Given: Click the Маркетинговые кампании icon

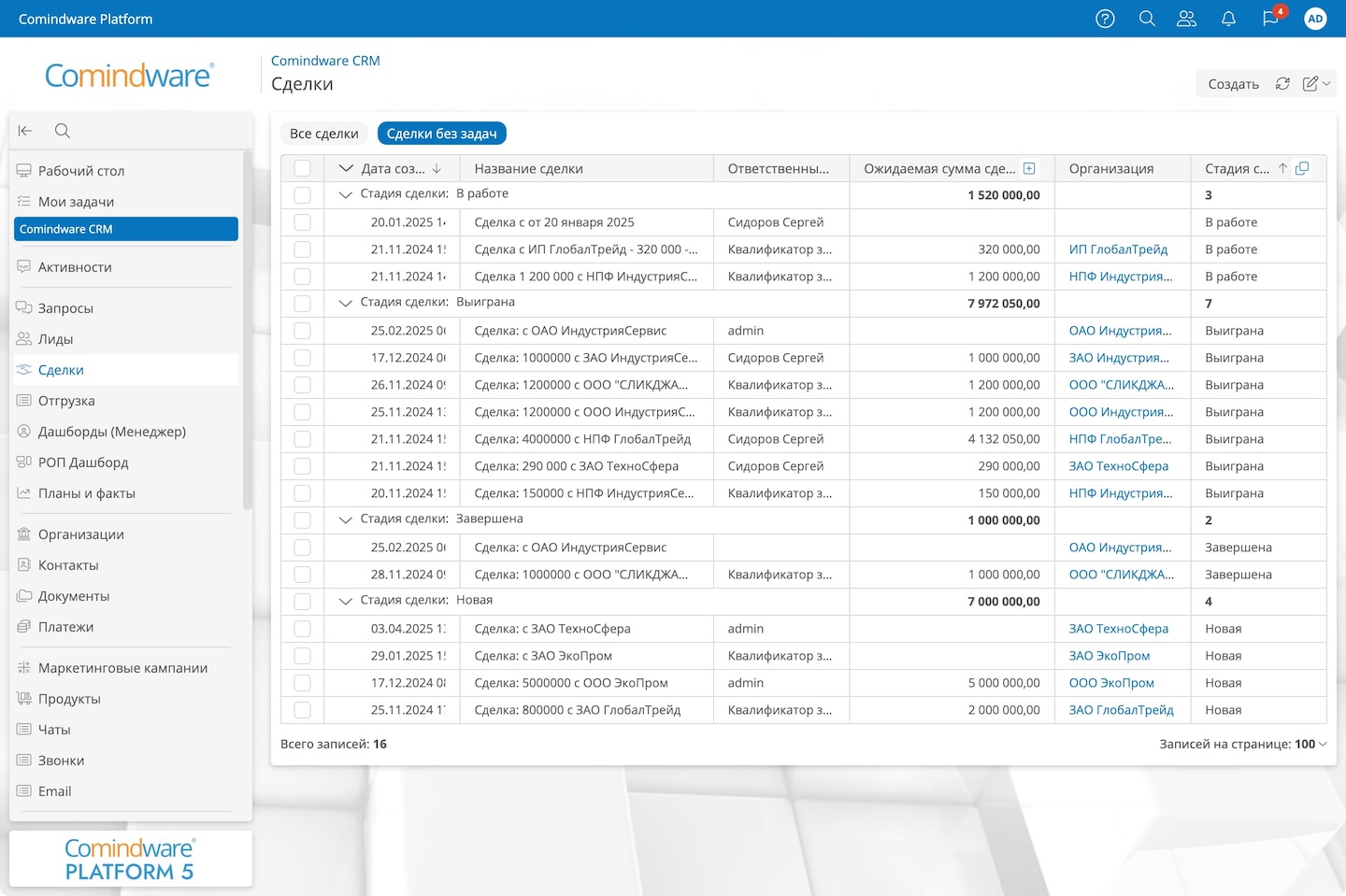Looking at the screenshot, I should [24, 668].
